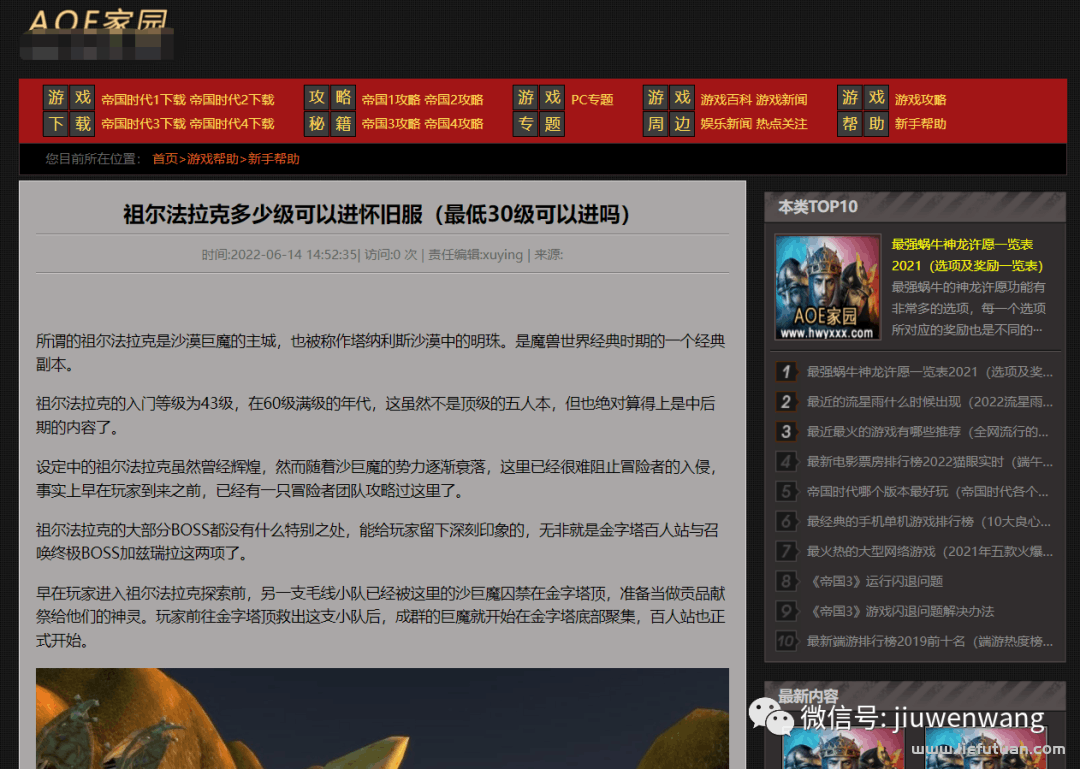Click the 责任编辑:xuying meta text
Viewport: 1080px width, 769px height.
click(x=475, y=255)
